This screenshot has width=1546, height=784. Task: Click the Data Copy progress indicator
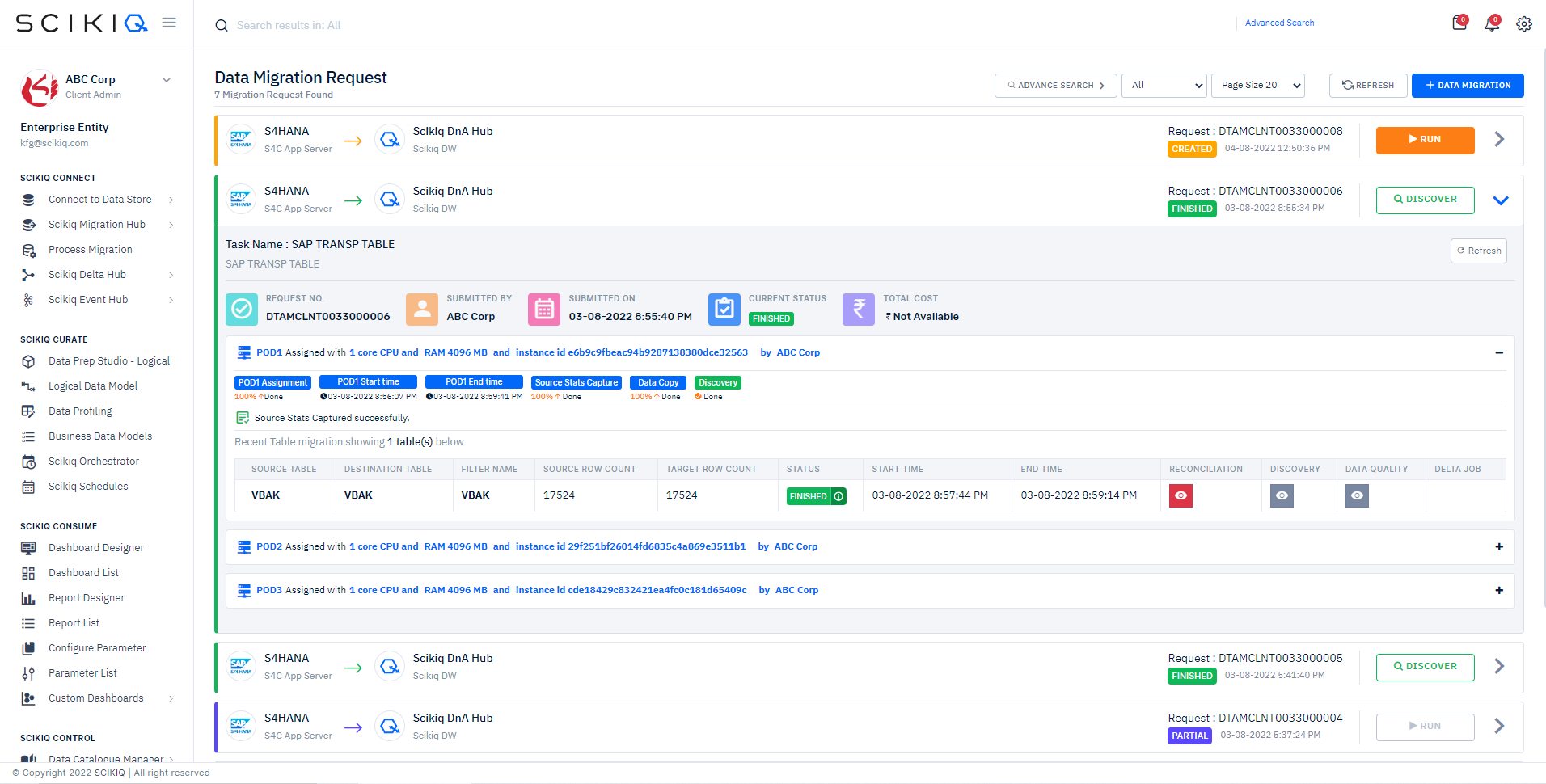tap(657, 381)
